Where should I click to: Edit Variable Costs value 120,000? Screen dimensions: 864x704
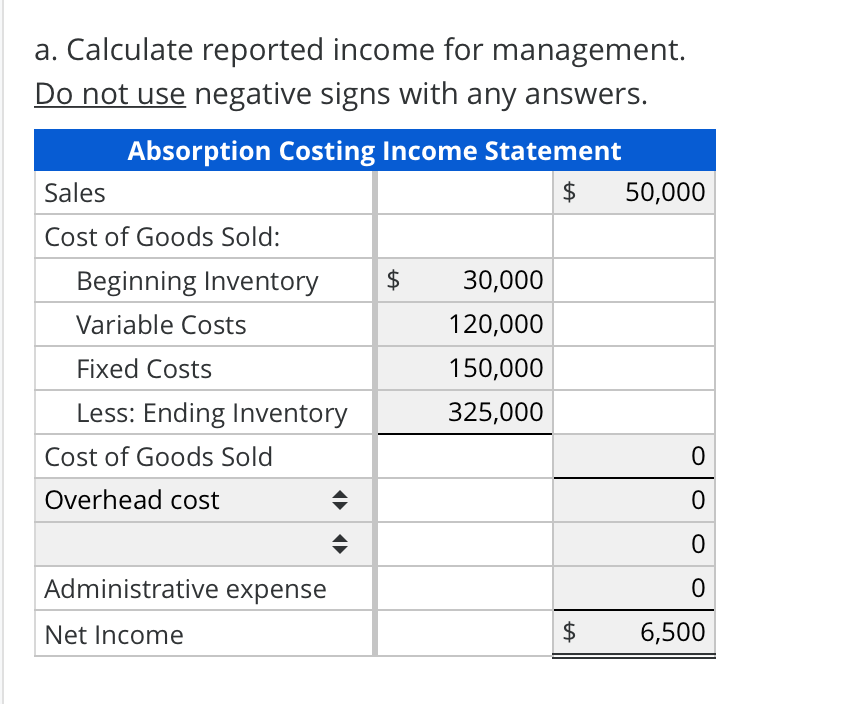click(x=465, y=324)
